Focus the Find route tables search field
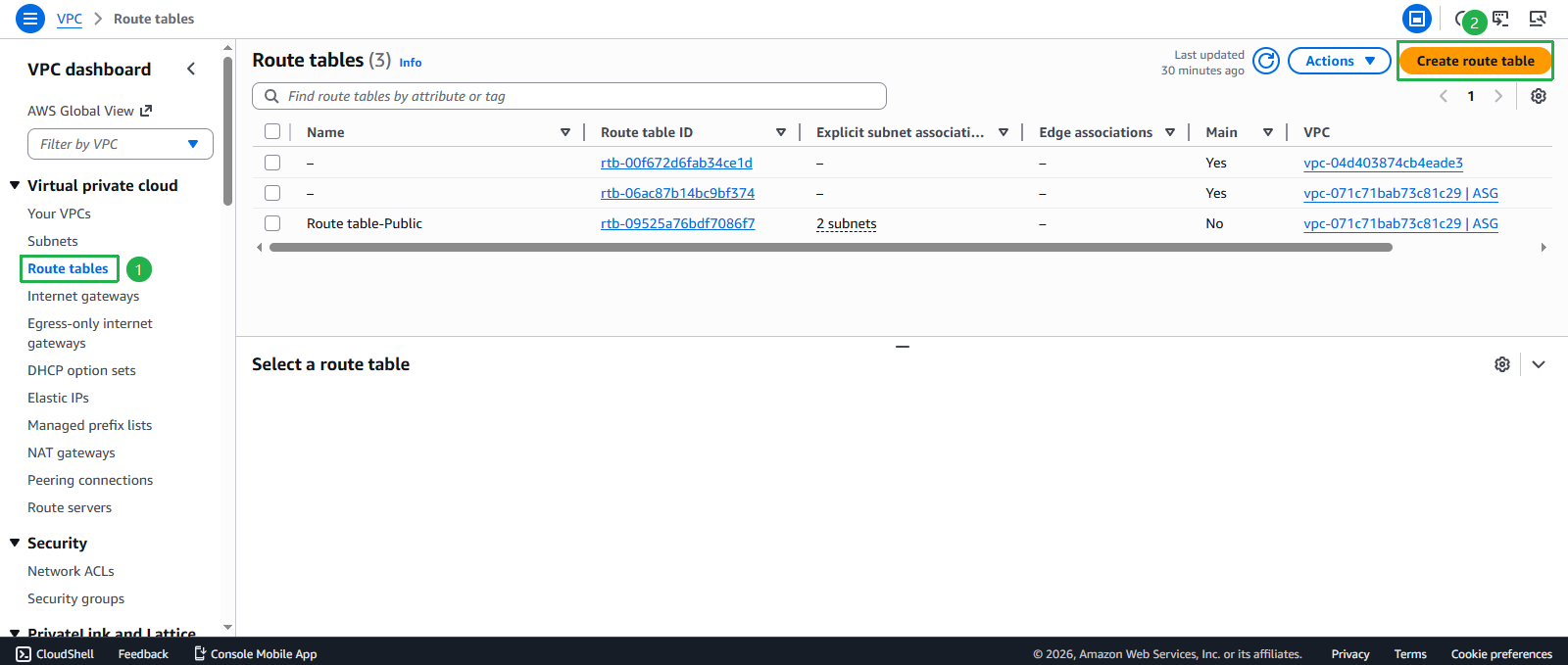Viewport: 1568px width, 665px height. point(569,96)
